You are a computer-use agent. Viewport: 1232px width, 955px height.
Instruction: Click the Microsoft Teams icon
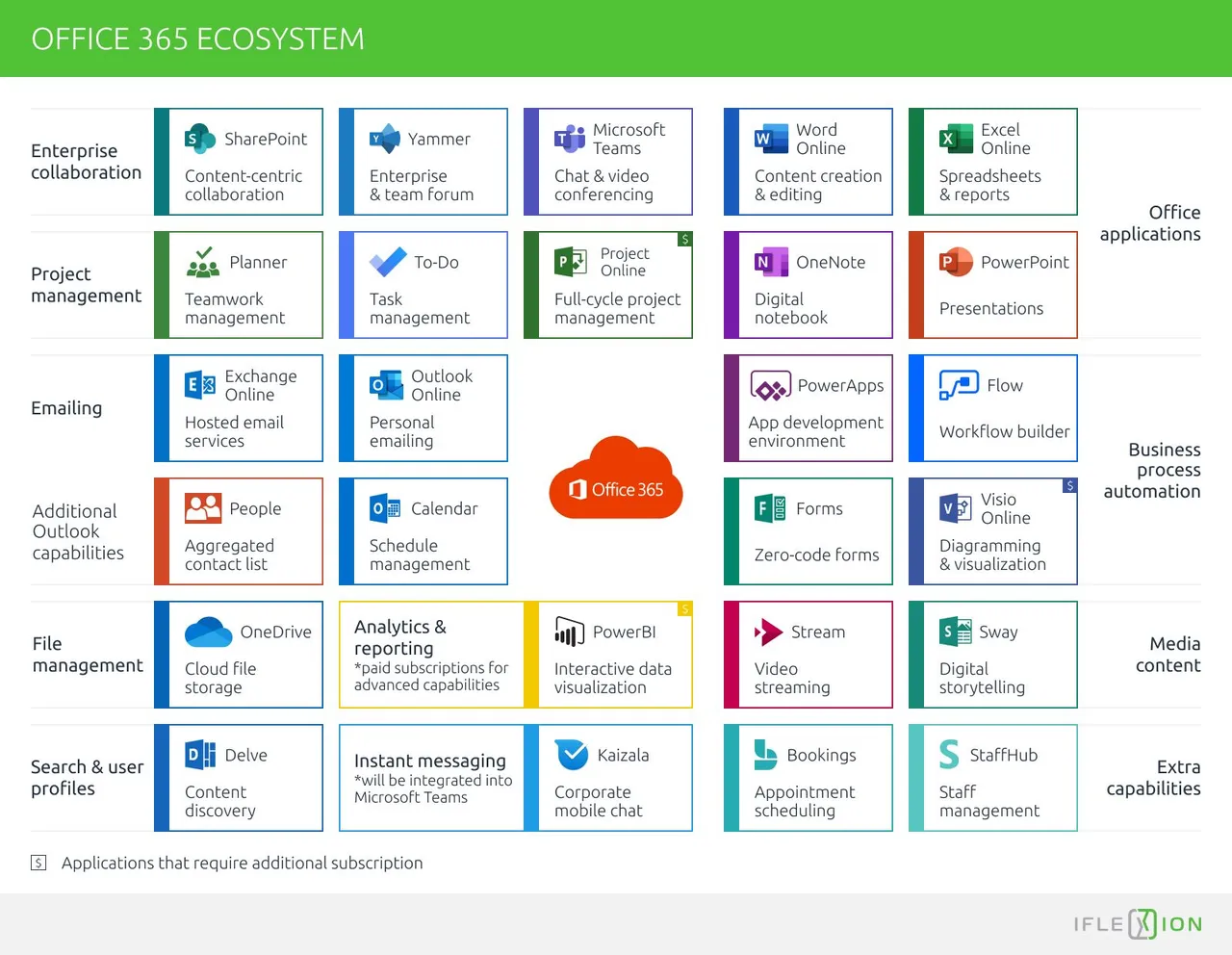tap(570, 139)
